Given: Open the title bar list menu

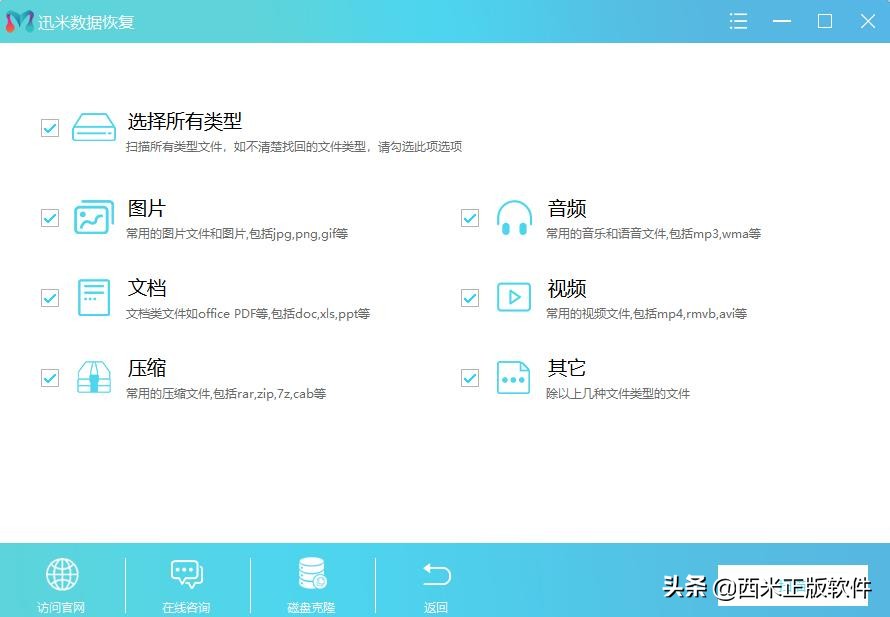Looking at the screenshot, I should coord(738,21).
